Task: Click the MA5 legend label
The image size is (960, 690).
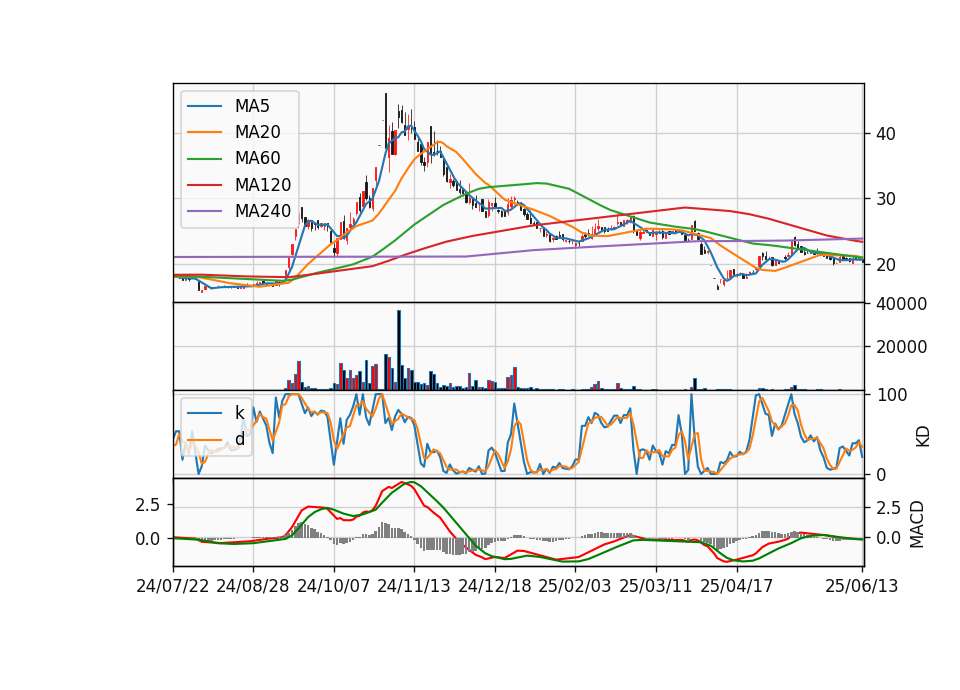Action: pyautogui.click(x=252, y=106)
